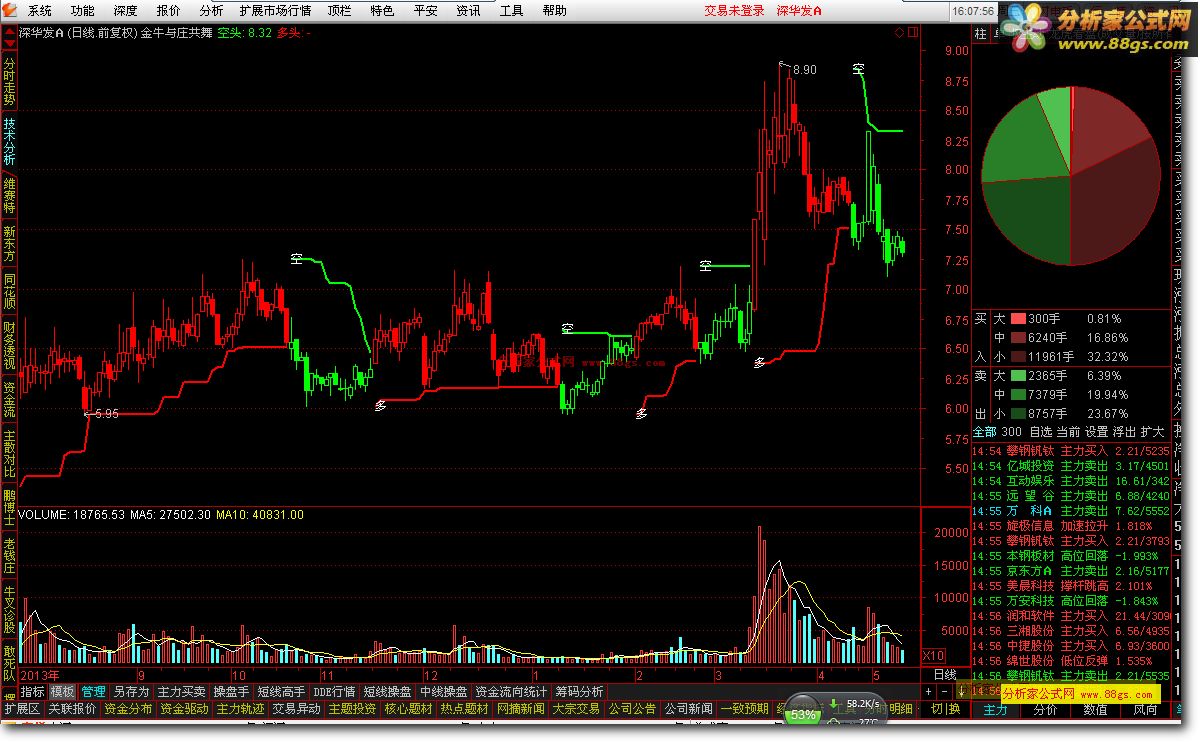Viewport: 1200px width, 742px height.
Task: Select 资金流向统计 indicator tab
Action: point(511,691)
